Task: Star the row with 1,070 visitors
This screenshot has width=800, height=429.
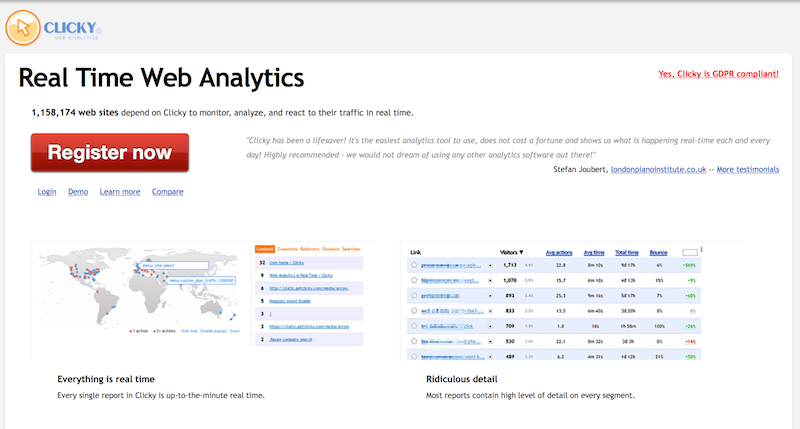Action: tap(414, 280)
